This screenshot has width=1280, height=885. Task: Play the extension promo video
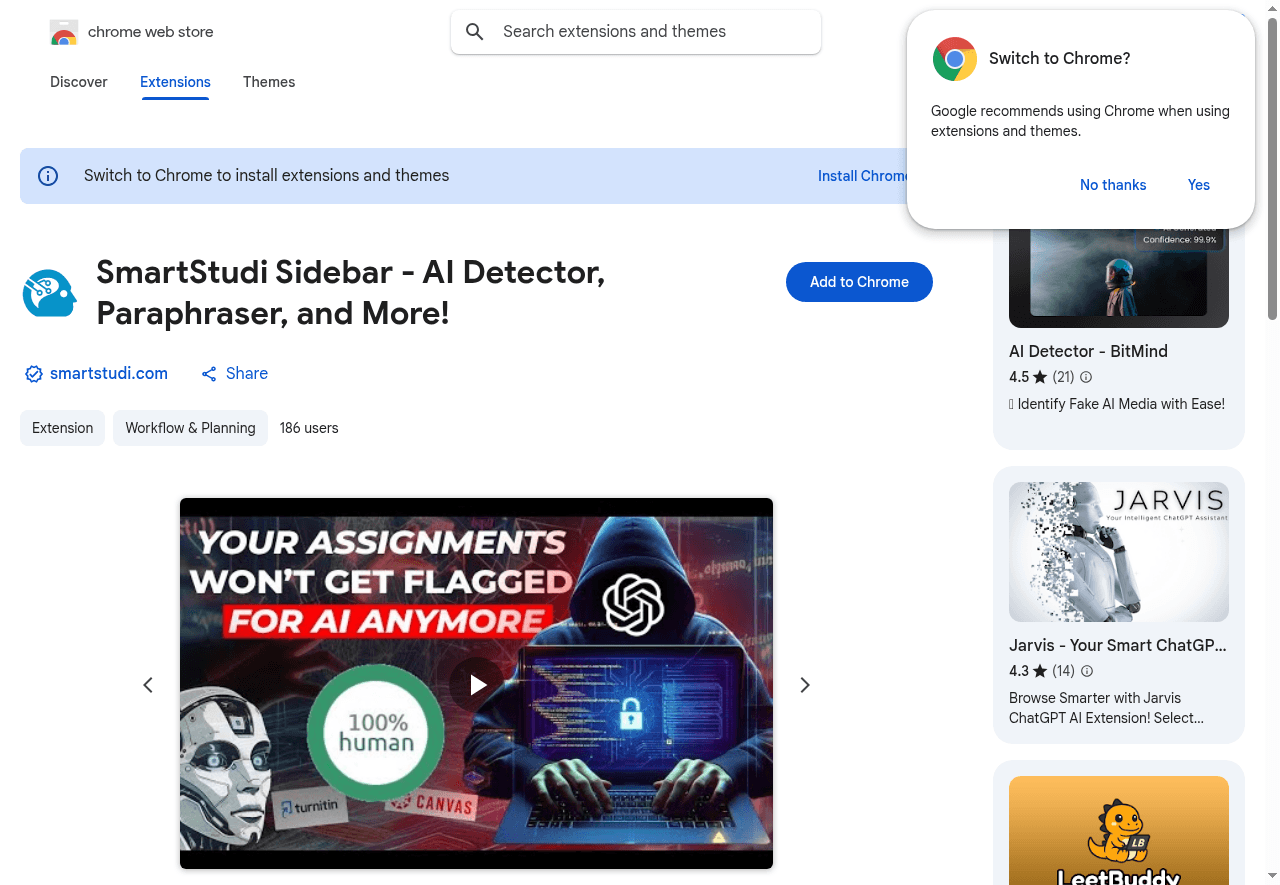click(x=477, y=684)
